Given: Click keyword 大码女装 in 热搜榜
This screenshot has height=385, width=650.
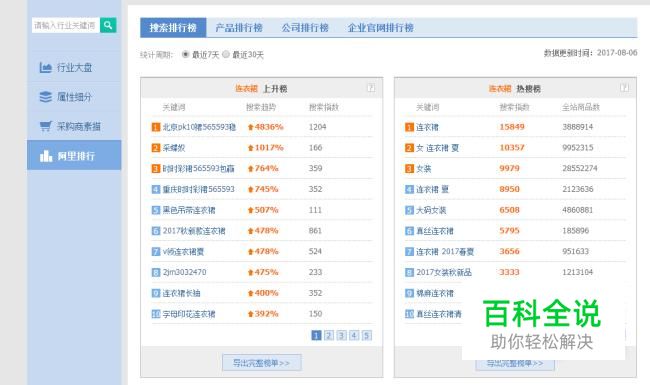Looking at the screenshot, I should click(x=431, y=210).
